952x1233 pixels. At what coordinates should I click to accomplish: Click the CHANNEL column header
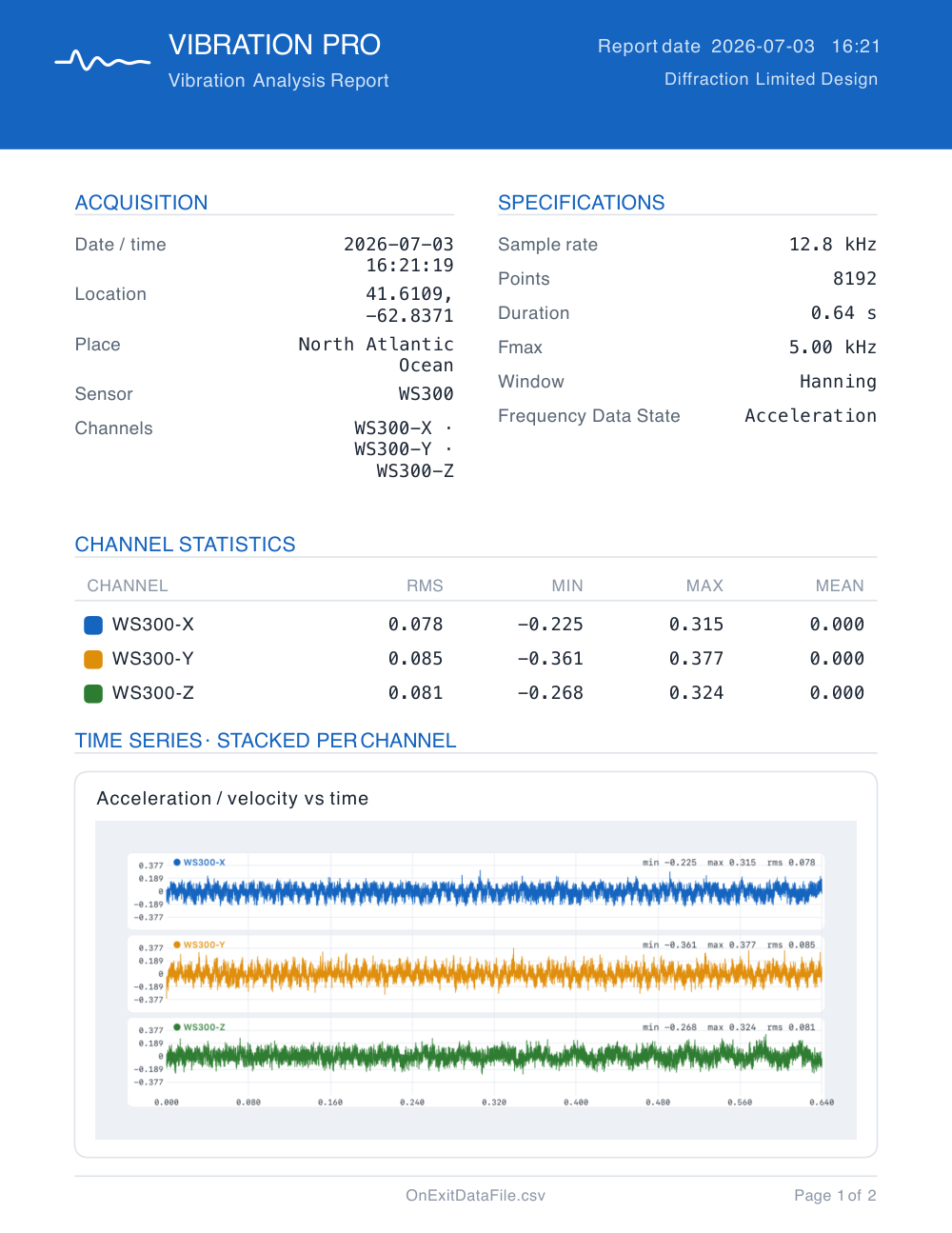tap(128, 586)
